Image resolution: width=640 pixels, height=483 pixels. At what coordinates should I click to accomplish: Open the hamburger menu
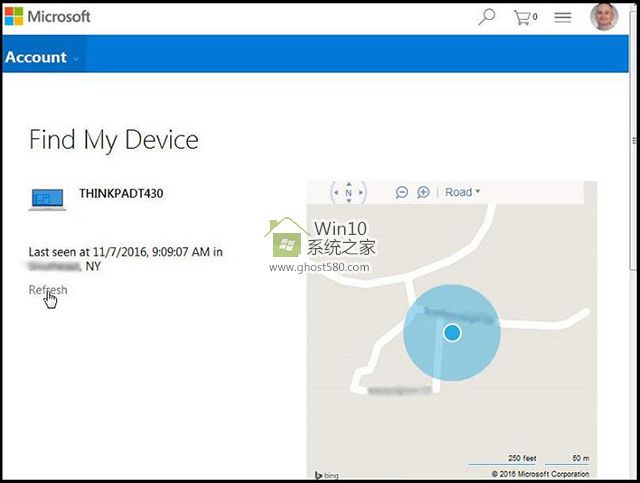(x=562, y=17)
